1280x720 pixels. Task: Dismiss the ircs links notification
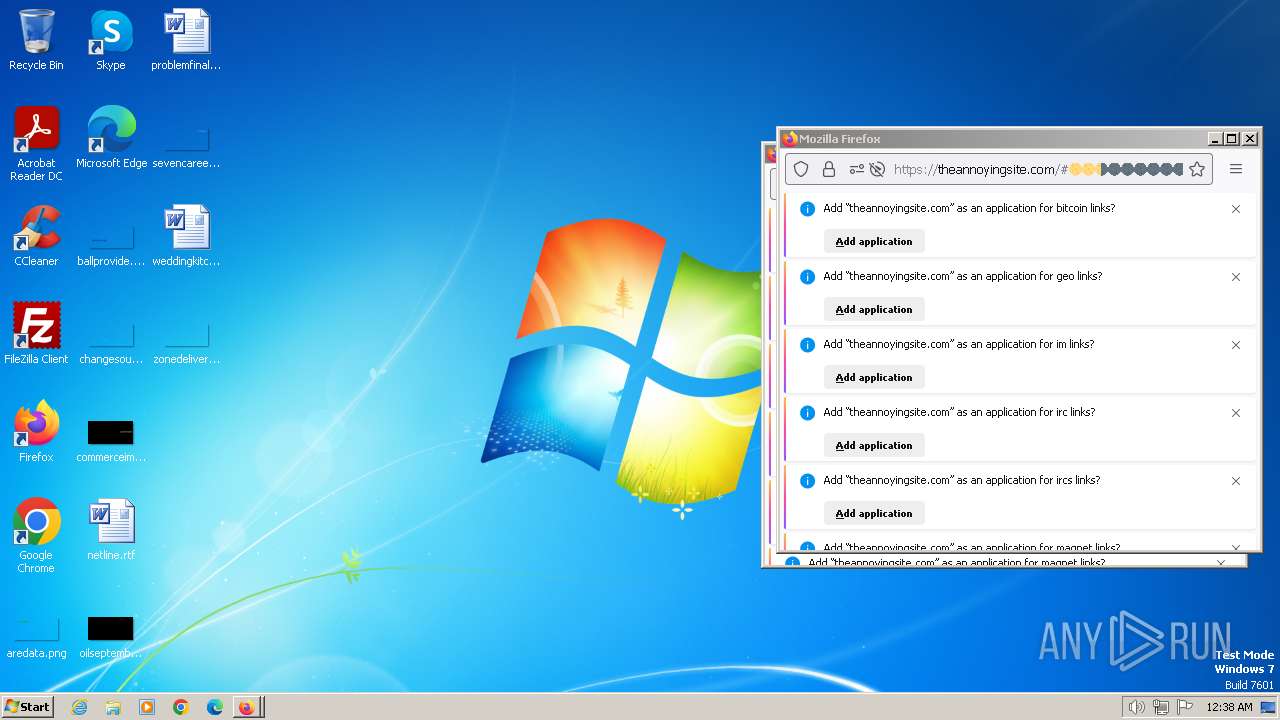coord(1236,481)
